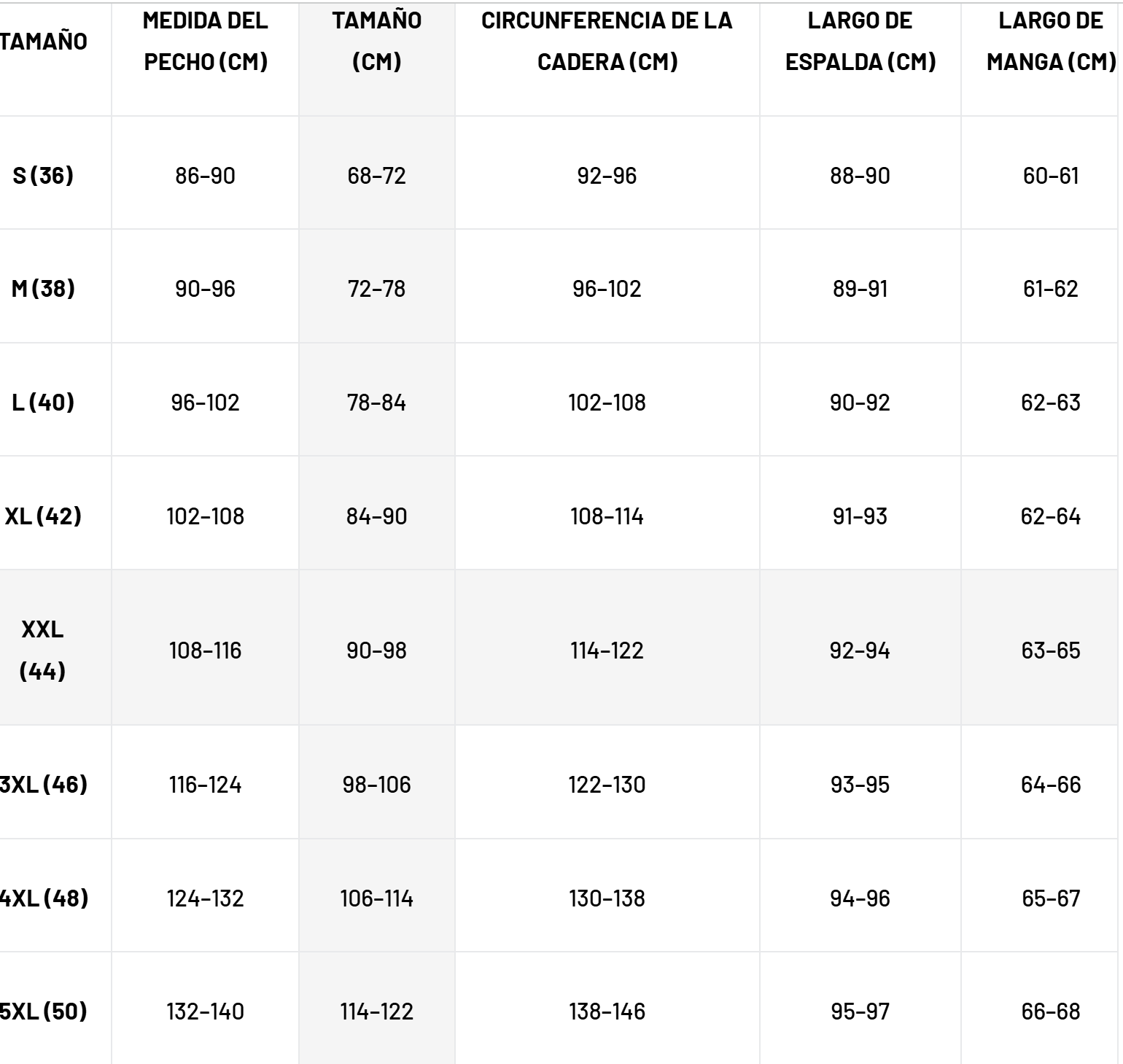Click the MEDIDA DEL PECHO (CM) header
Image resolution: width=1123 pixels, height=1064 pixels.
point(205,42)
